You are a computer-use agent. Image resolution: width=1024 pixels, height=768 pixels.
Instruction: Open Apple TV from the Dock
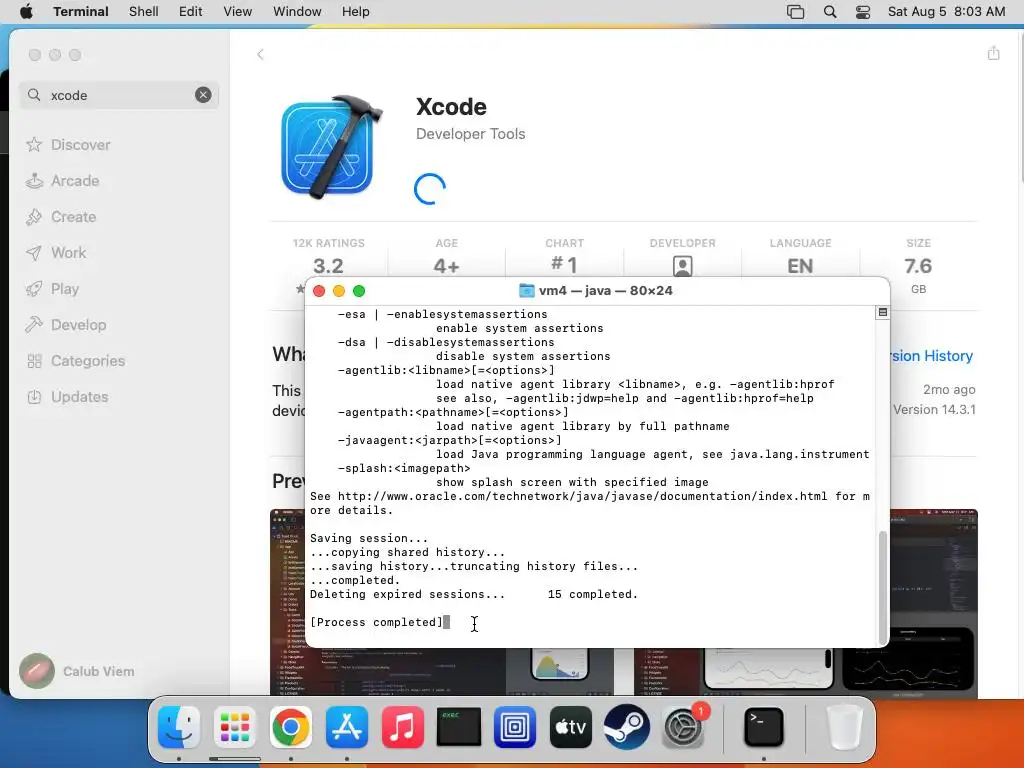click(x=571, y=727)
